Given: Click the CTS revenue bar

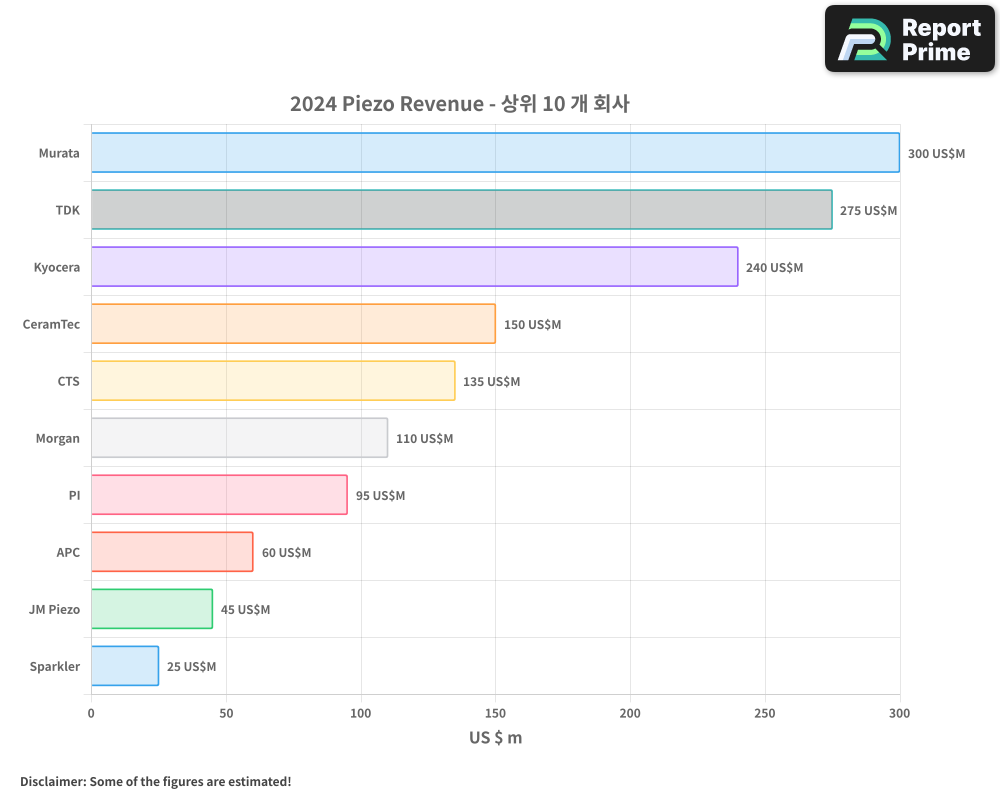Looking at the screenshot, I should click(272, 381).
